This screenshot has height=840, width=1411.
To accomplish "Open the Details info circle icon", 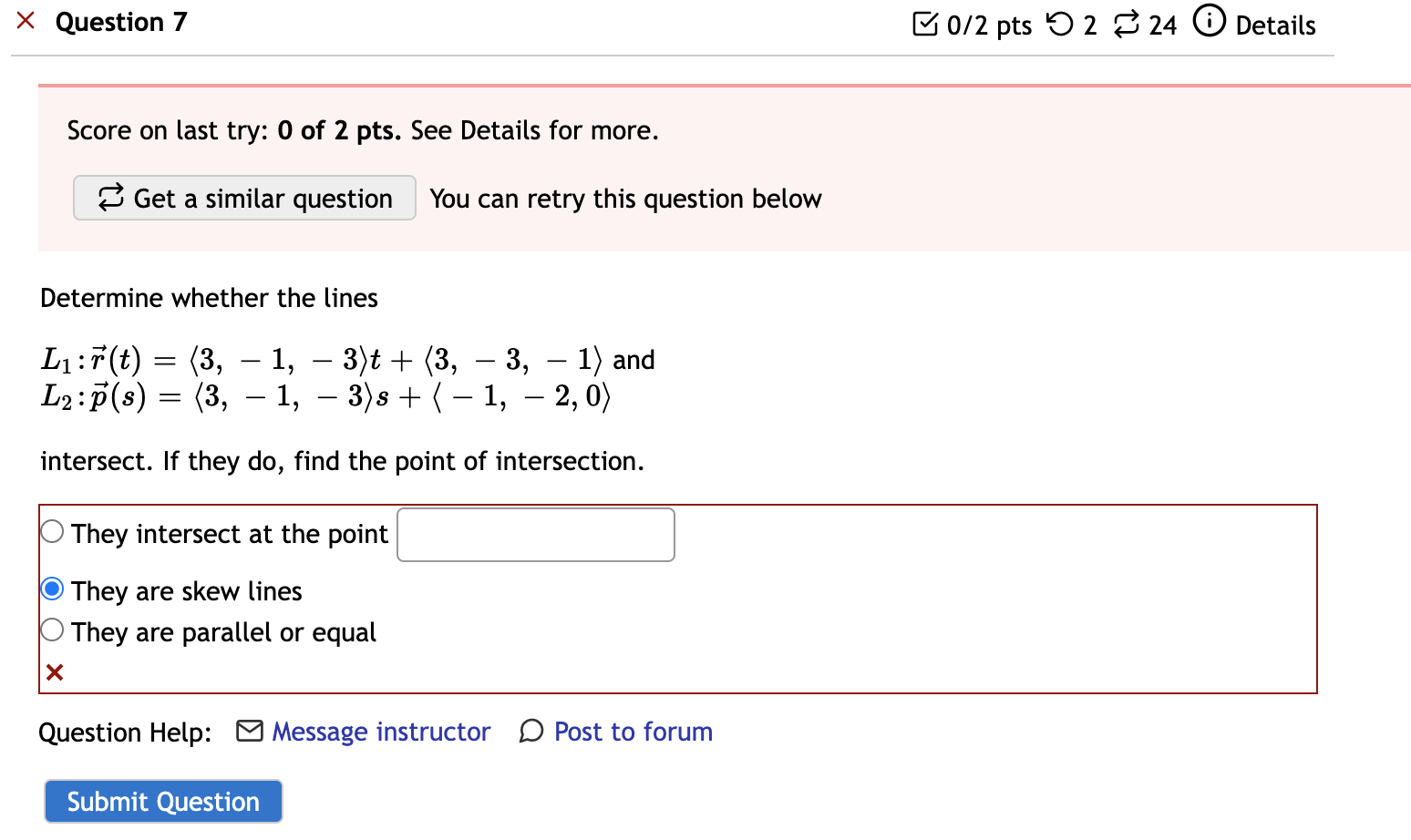I will (1210, 23).
